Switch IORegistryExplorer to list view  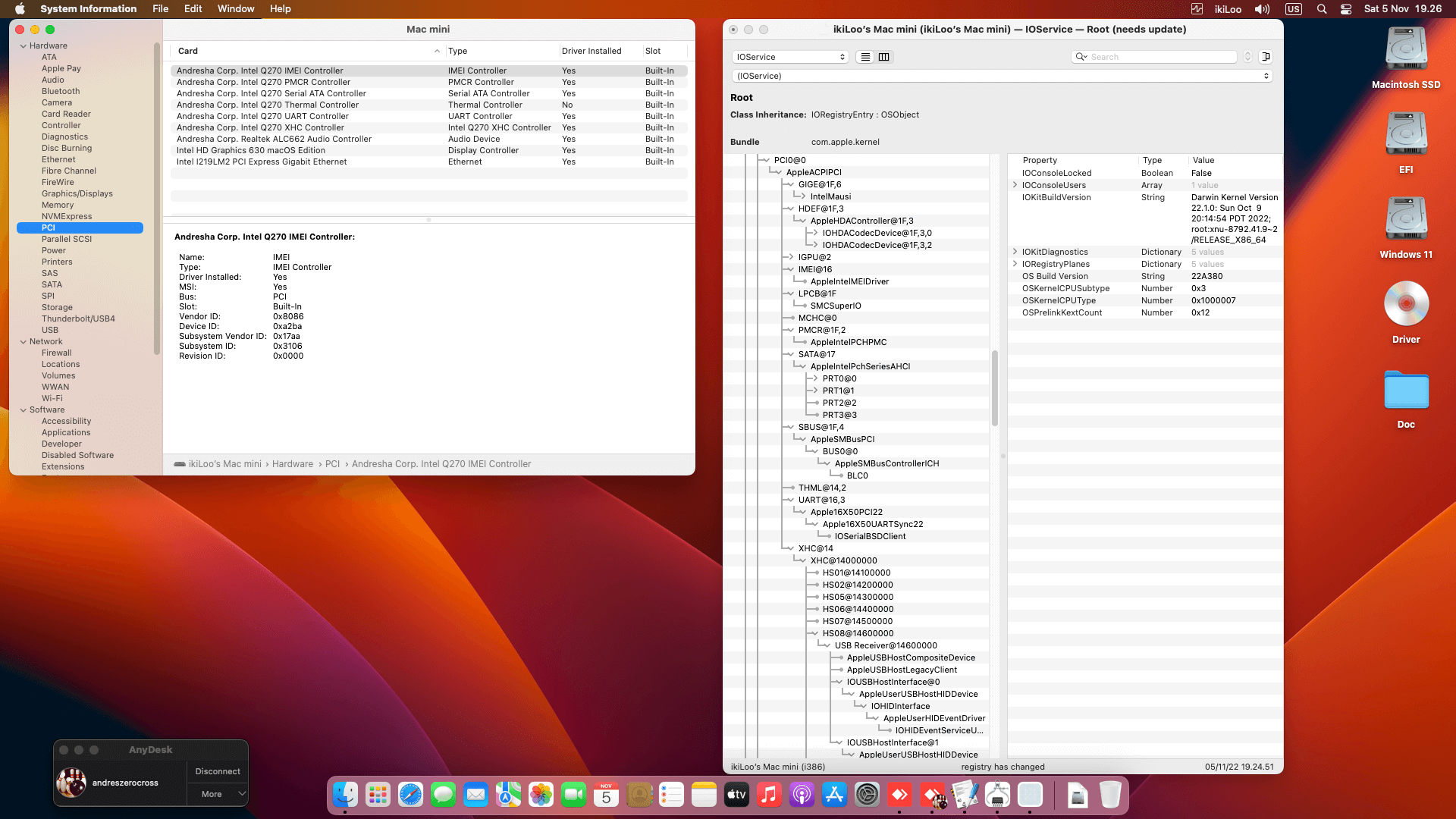(865, 57)
